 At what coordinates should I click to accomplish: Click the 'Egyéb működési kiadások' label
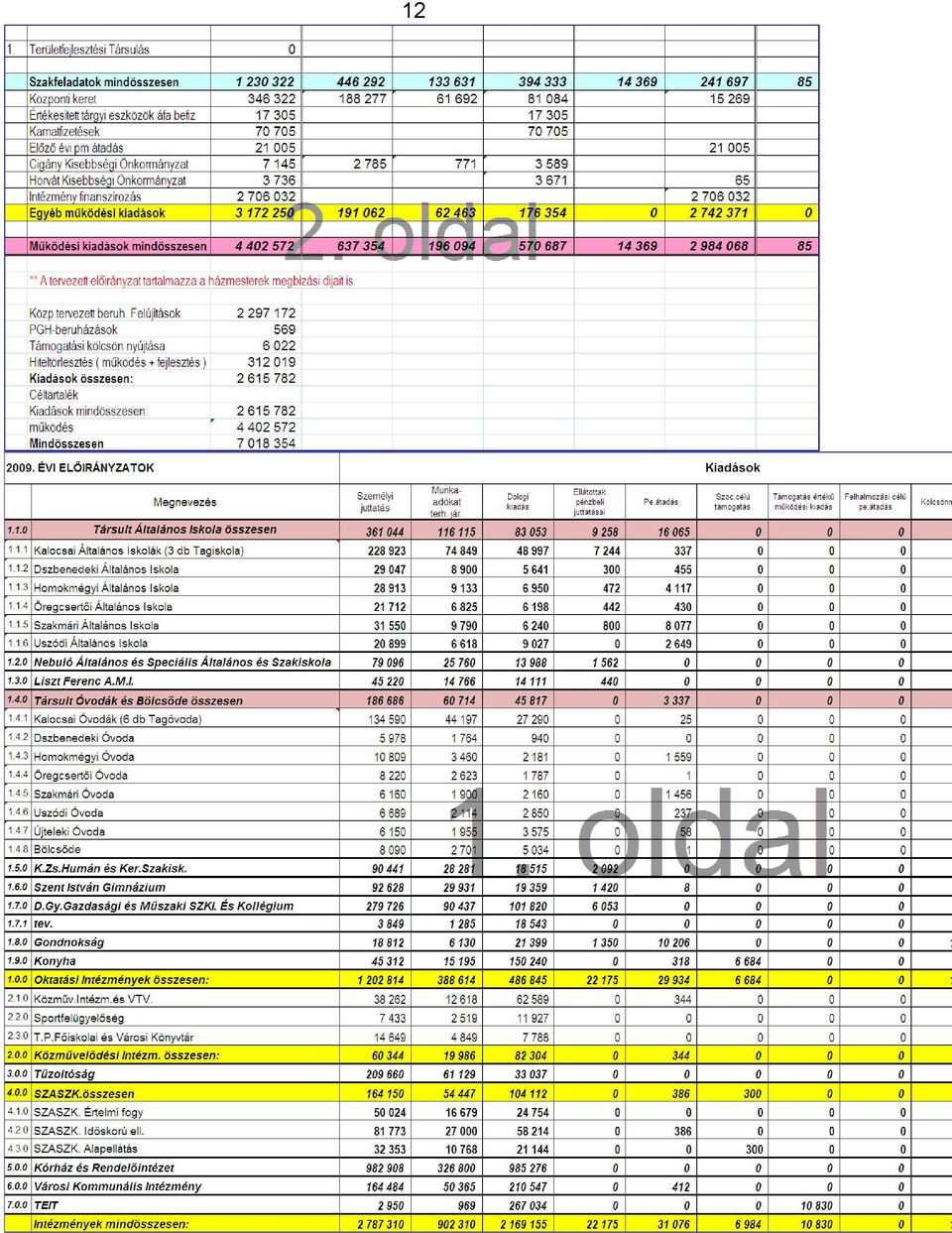(97, 213)
